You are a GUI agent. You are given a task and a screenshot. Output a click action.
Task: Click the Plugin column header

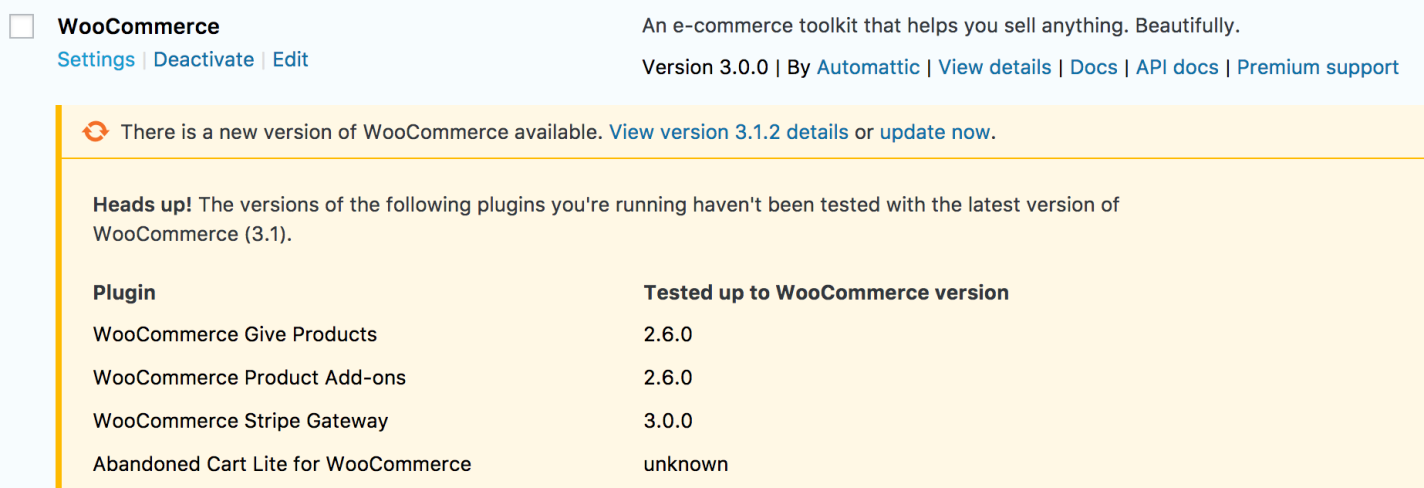coord(124,293)
